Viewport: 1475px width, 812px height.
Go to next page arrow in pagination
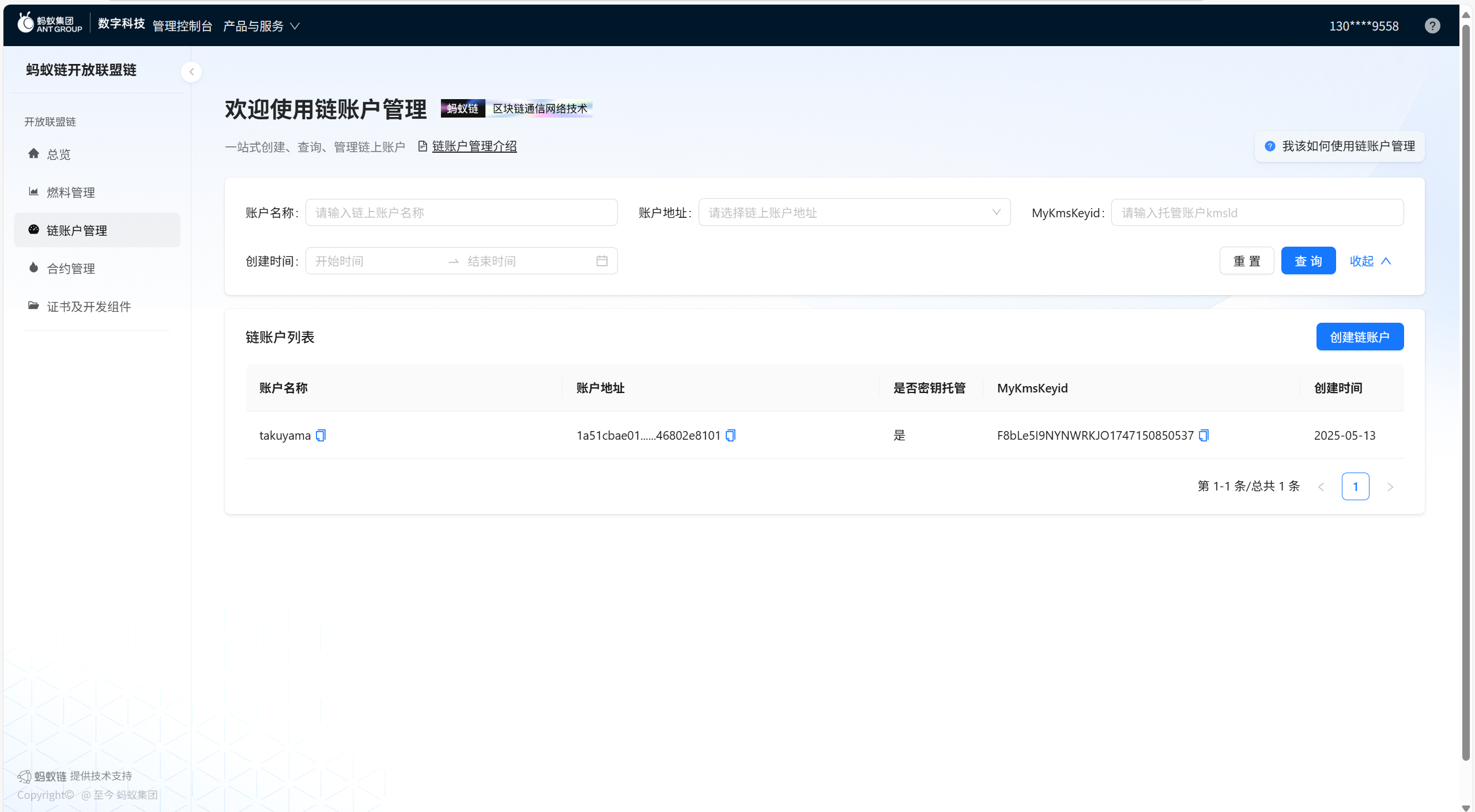click(x=1390, y=487)
